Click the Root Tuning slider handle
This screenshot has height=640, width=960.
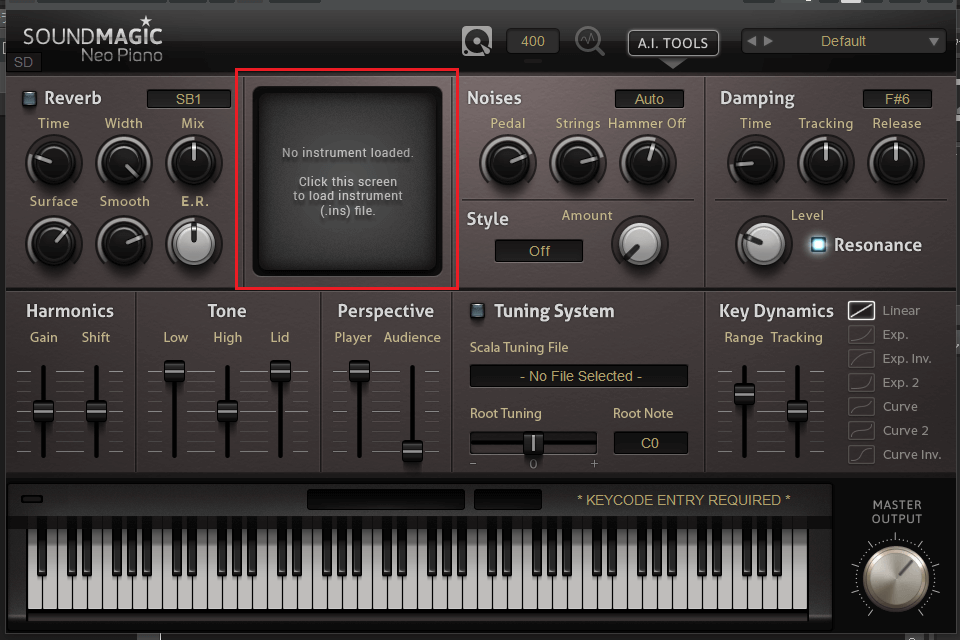533,443
